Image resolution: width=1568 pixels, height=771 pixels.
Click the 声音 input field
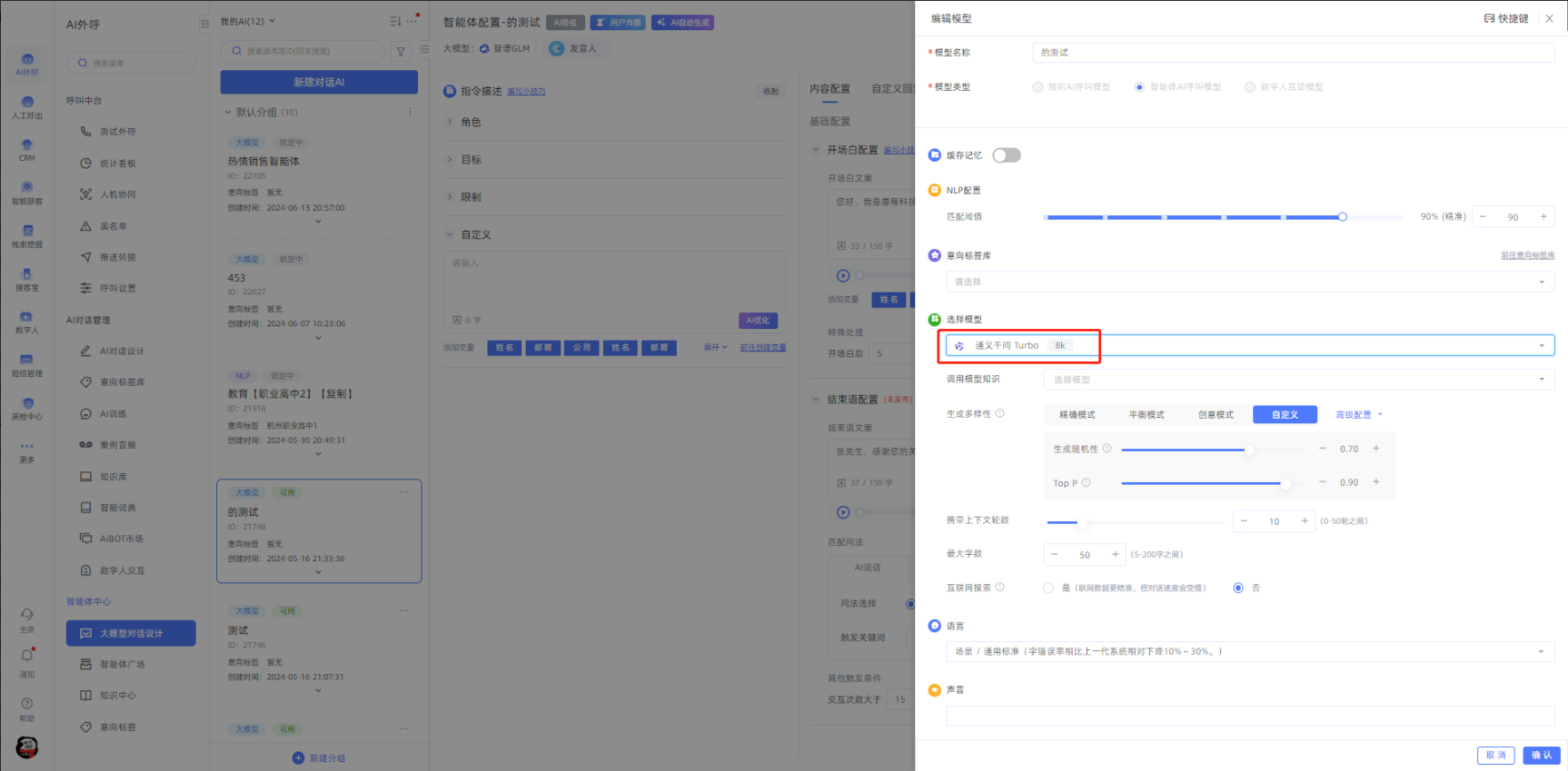point(1250,716)
